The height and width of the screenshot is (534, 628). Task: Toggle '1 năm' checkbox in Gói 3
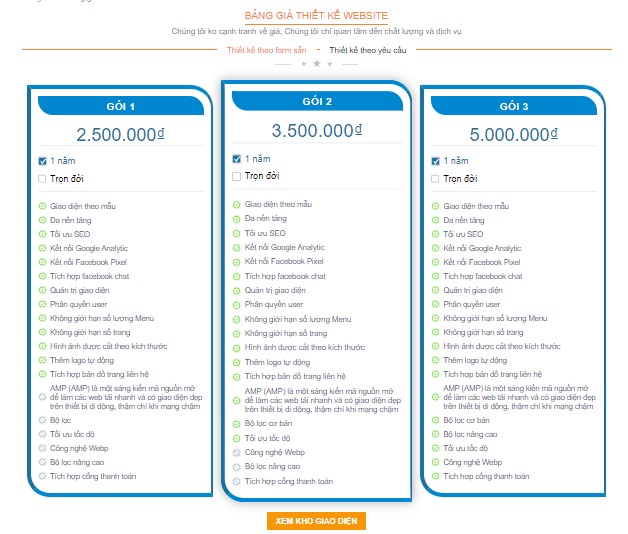tap(435, 160)
